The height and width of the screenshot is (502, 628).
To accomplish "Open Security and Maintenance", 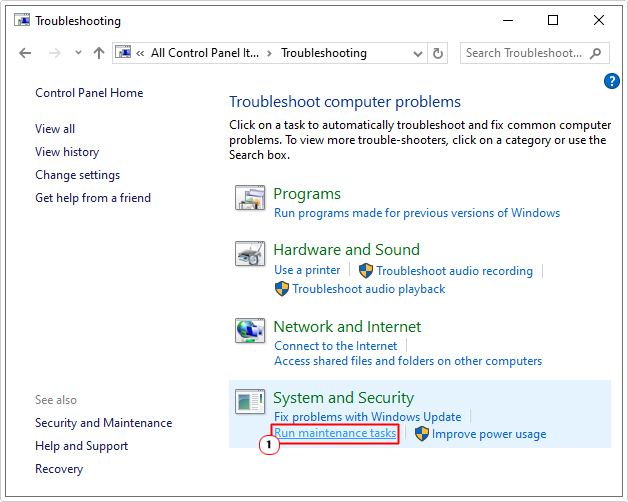I will 104,423.
